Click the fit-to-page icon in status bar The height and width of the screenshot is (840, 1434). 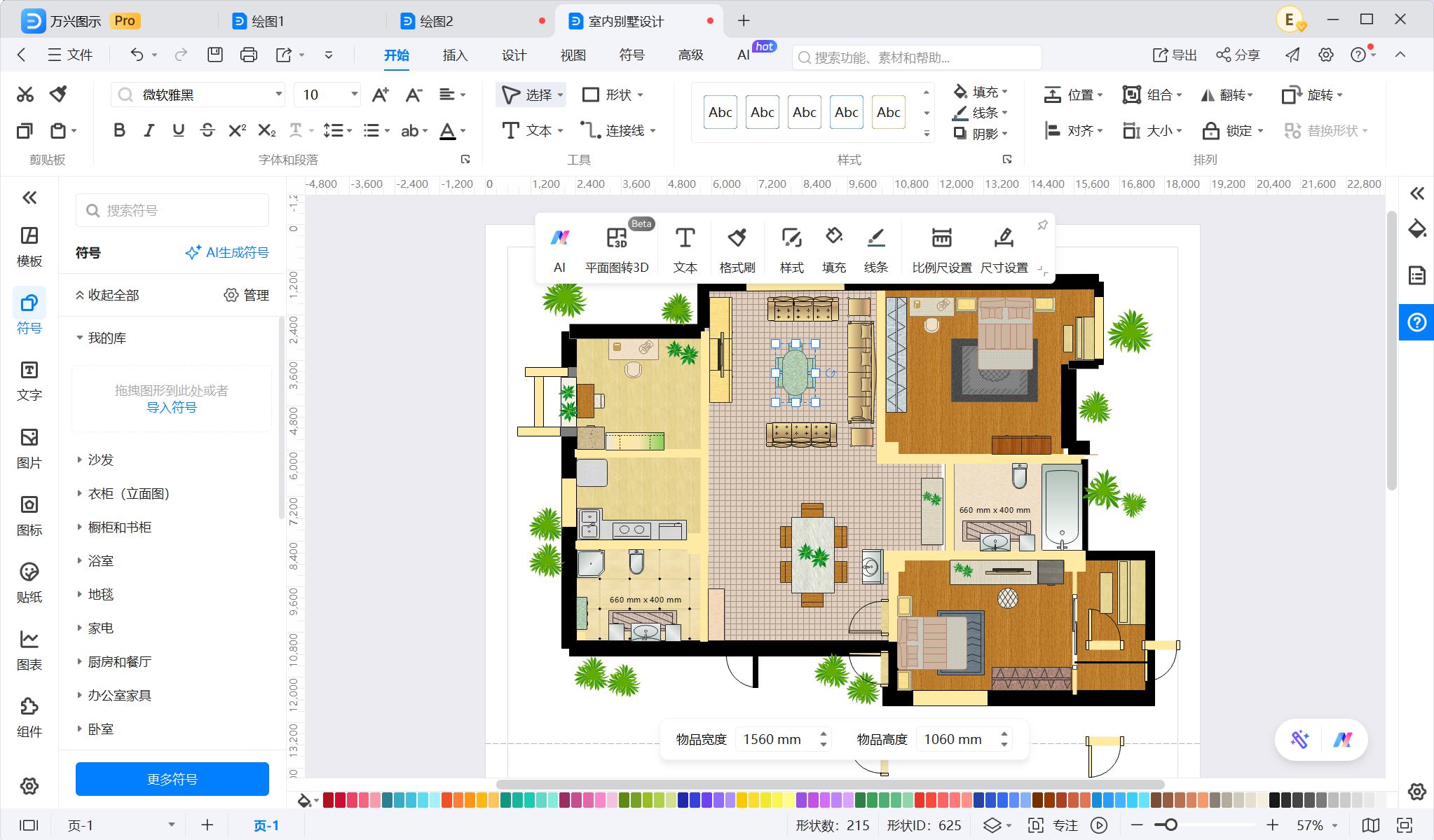tap(1405, 825)
